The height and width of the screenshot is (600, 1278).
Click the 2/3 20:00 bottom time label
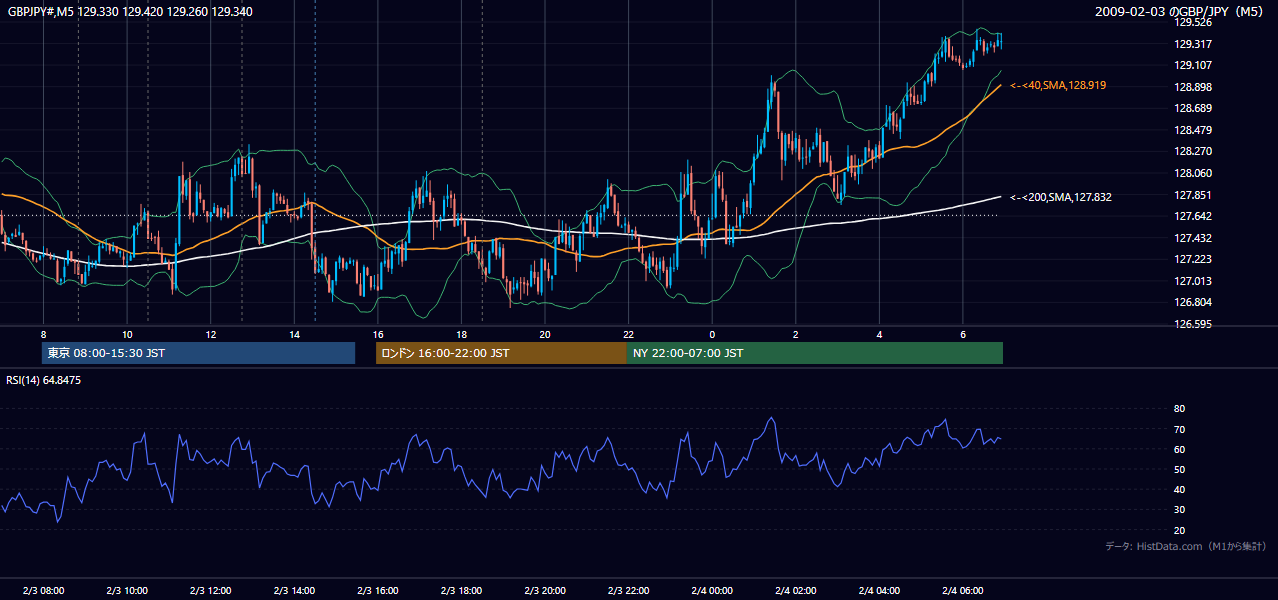pyautogui.click(x=545, y=591)
